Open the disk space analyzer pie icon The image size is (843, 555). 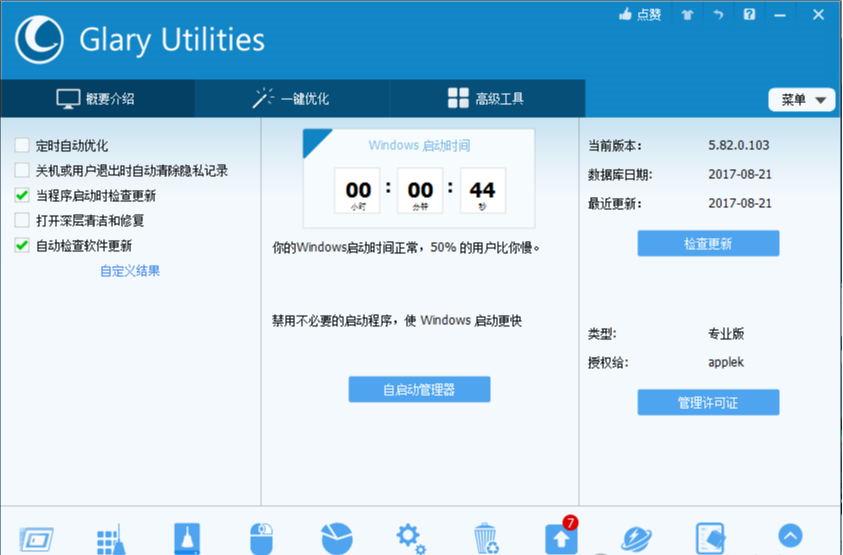coord(337,538)
